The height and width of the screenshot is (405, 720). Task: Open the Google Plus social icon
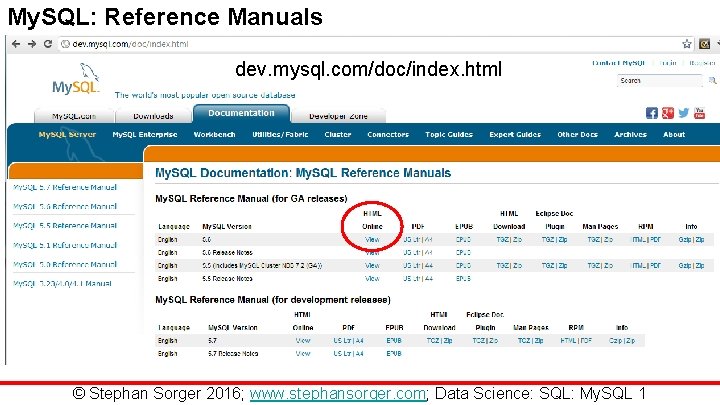668,113
